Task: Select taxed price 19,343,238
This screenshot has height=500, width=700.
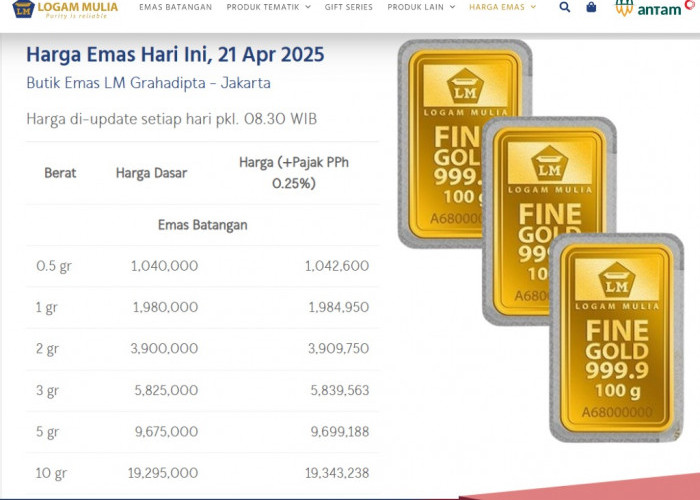Action: point(337,473)
